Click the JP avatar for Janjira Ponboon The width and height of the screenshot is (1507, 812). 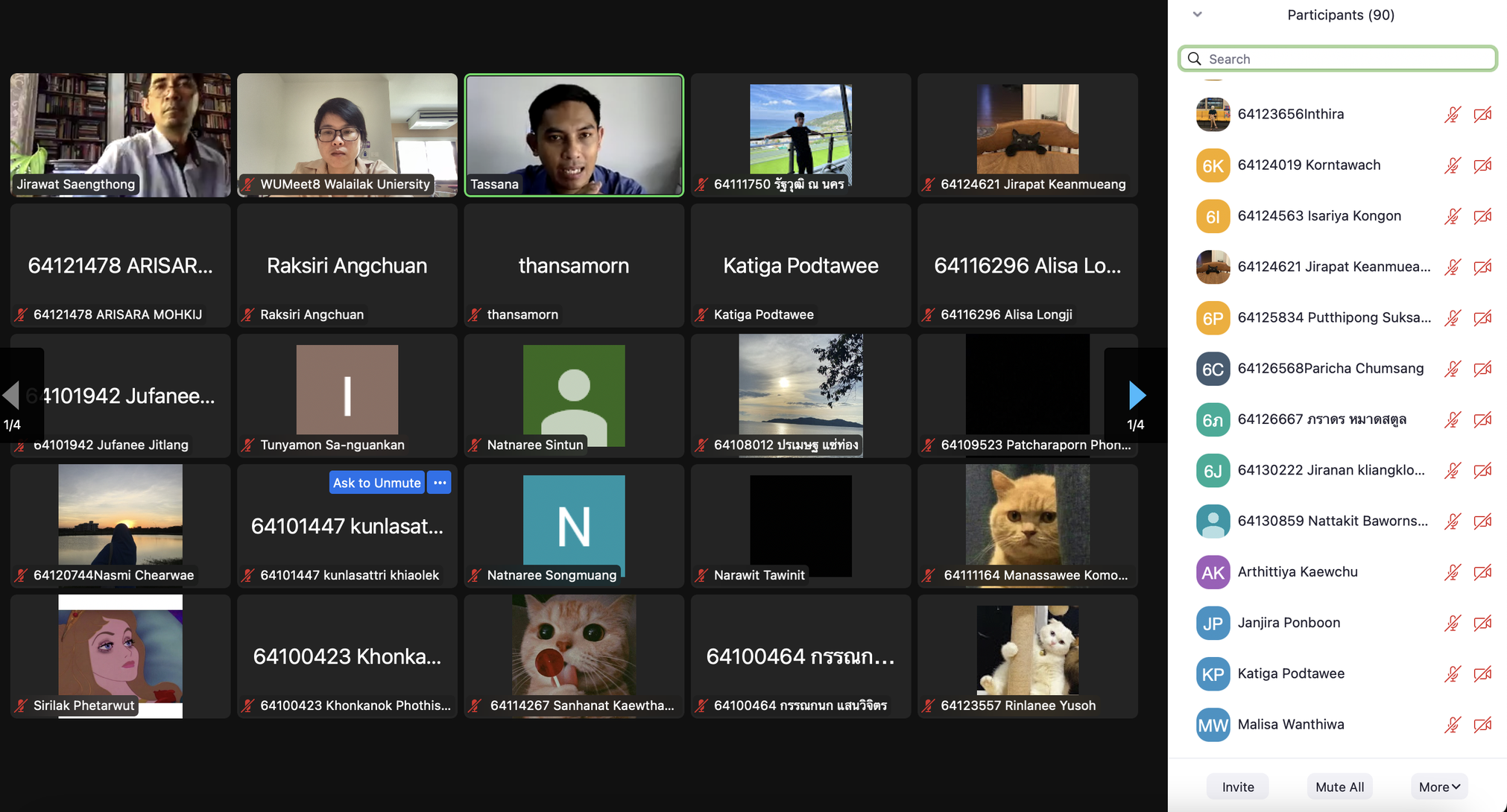pyautogui.click(x=1213, y=624)
